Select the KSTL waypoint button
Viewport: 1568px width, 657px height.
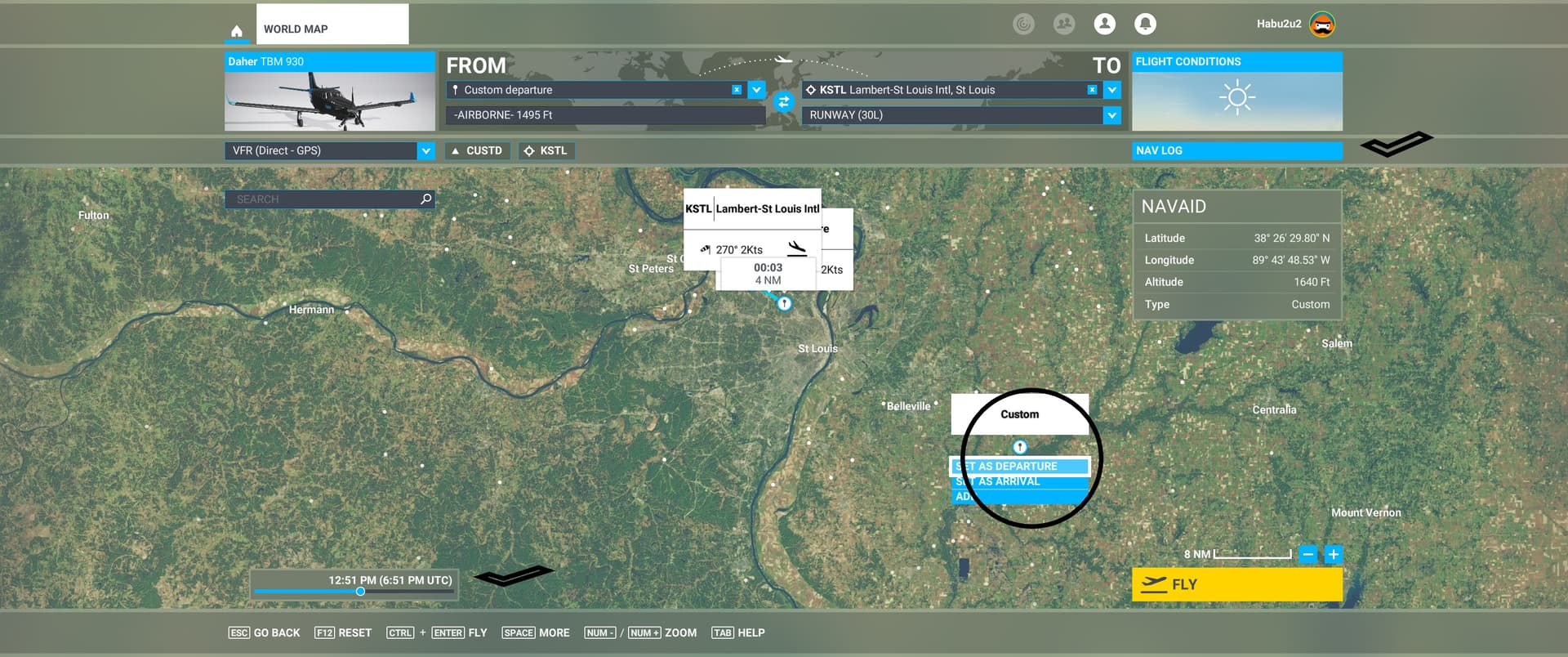(546, 150)
